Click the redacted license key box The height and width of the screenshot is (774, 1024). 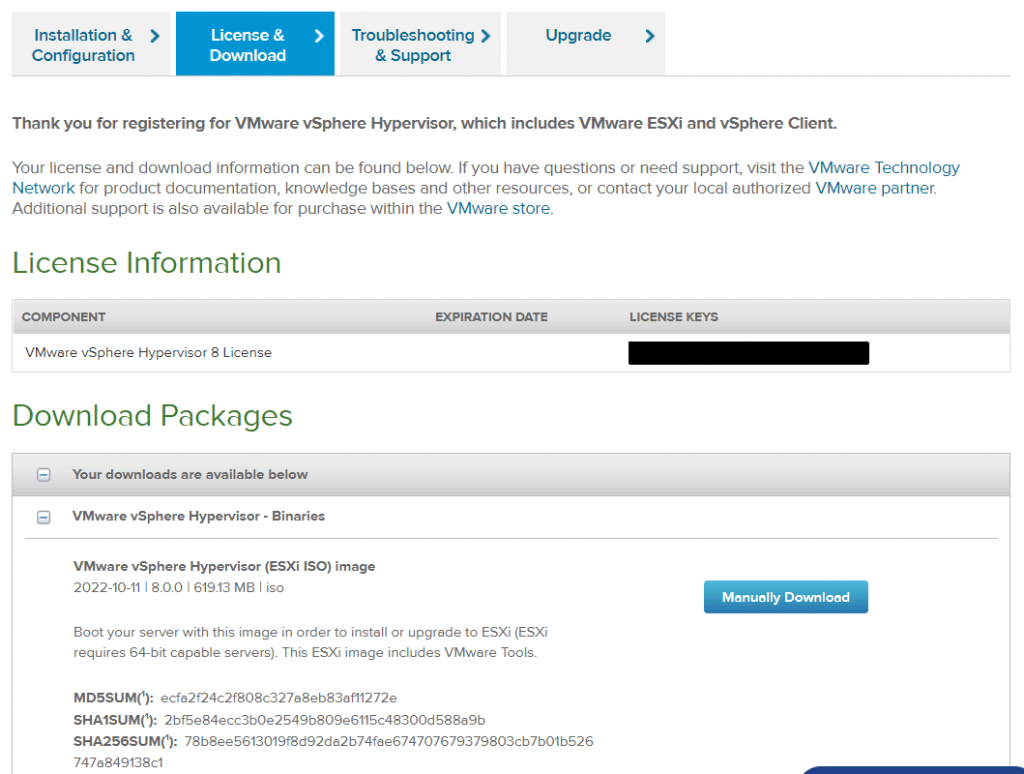click(x=748, y=352)
